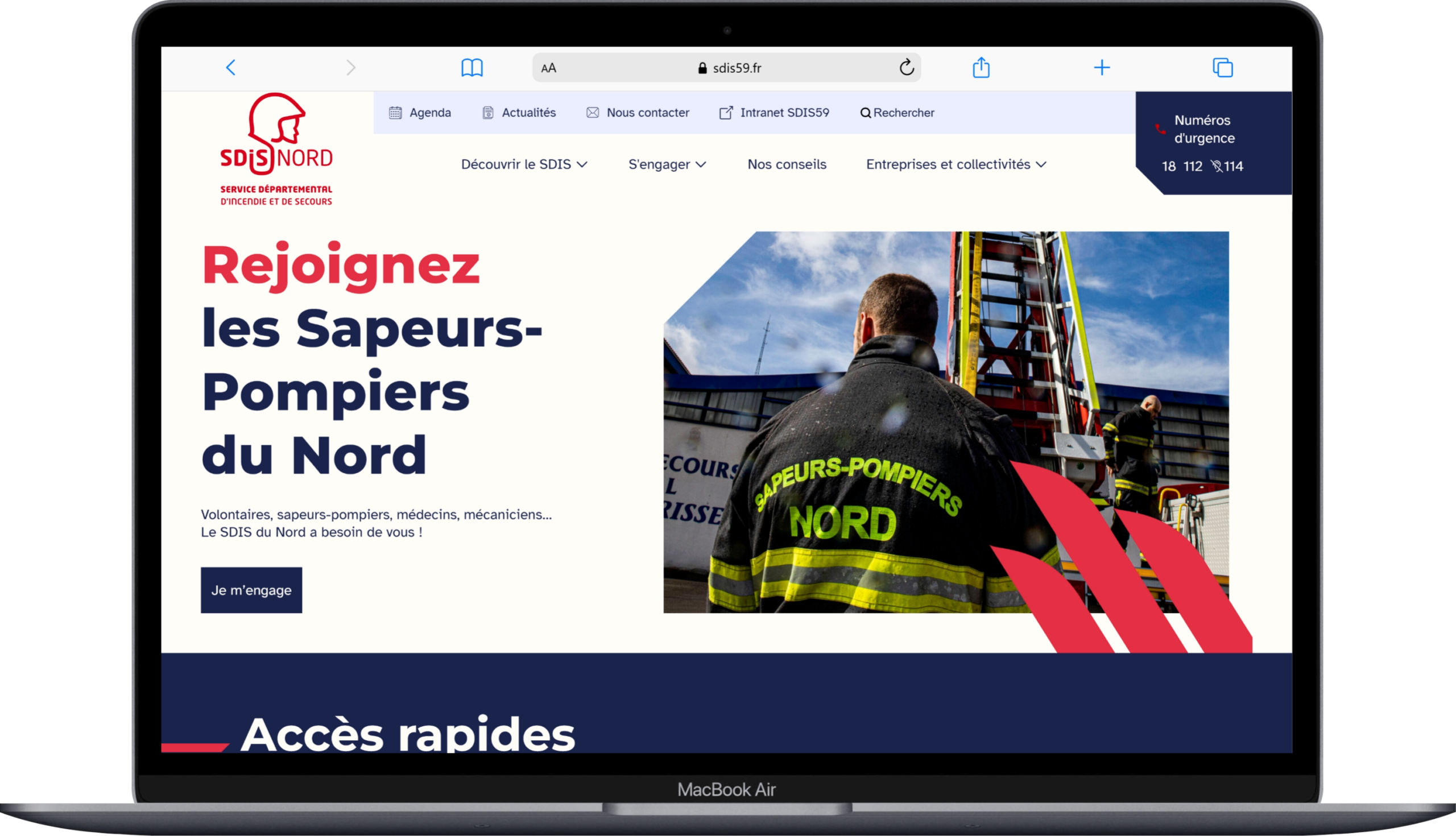Click the Safari forward arrow
This screenshot has height=836, width=1456.
point(351,68)
